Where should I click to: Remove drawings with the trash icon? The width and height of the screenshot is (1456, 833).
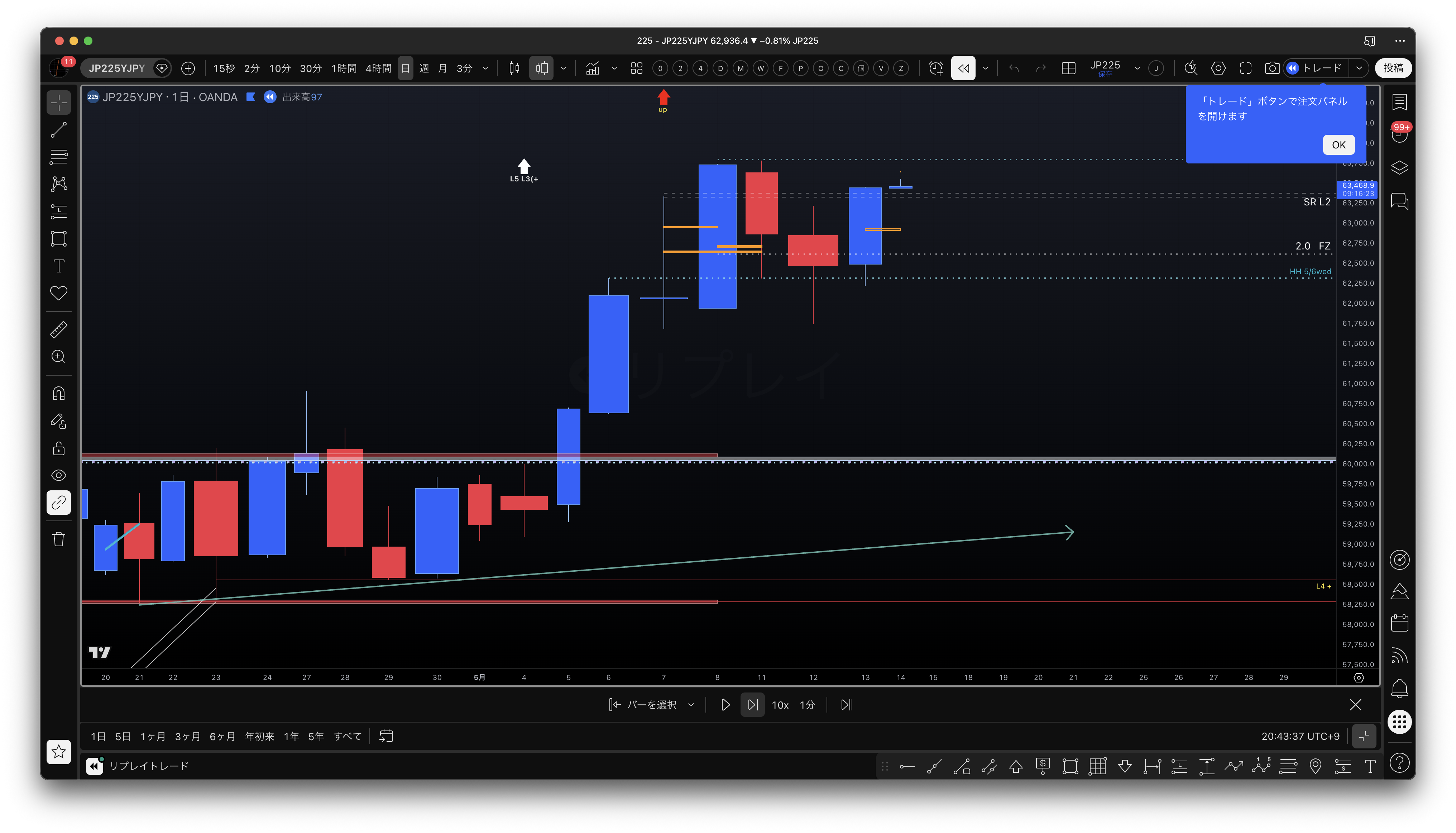pos(58,539)
